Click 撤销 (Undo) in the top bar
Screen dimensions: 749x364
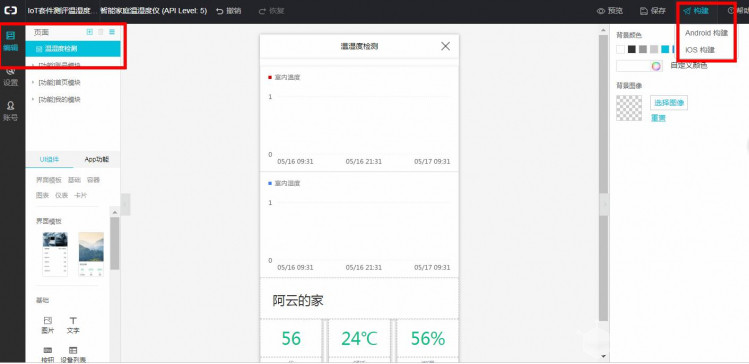coord(229,11)
